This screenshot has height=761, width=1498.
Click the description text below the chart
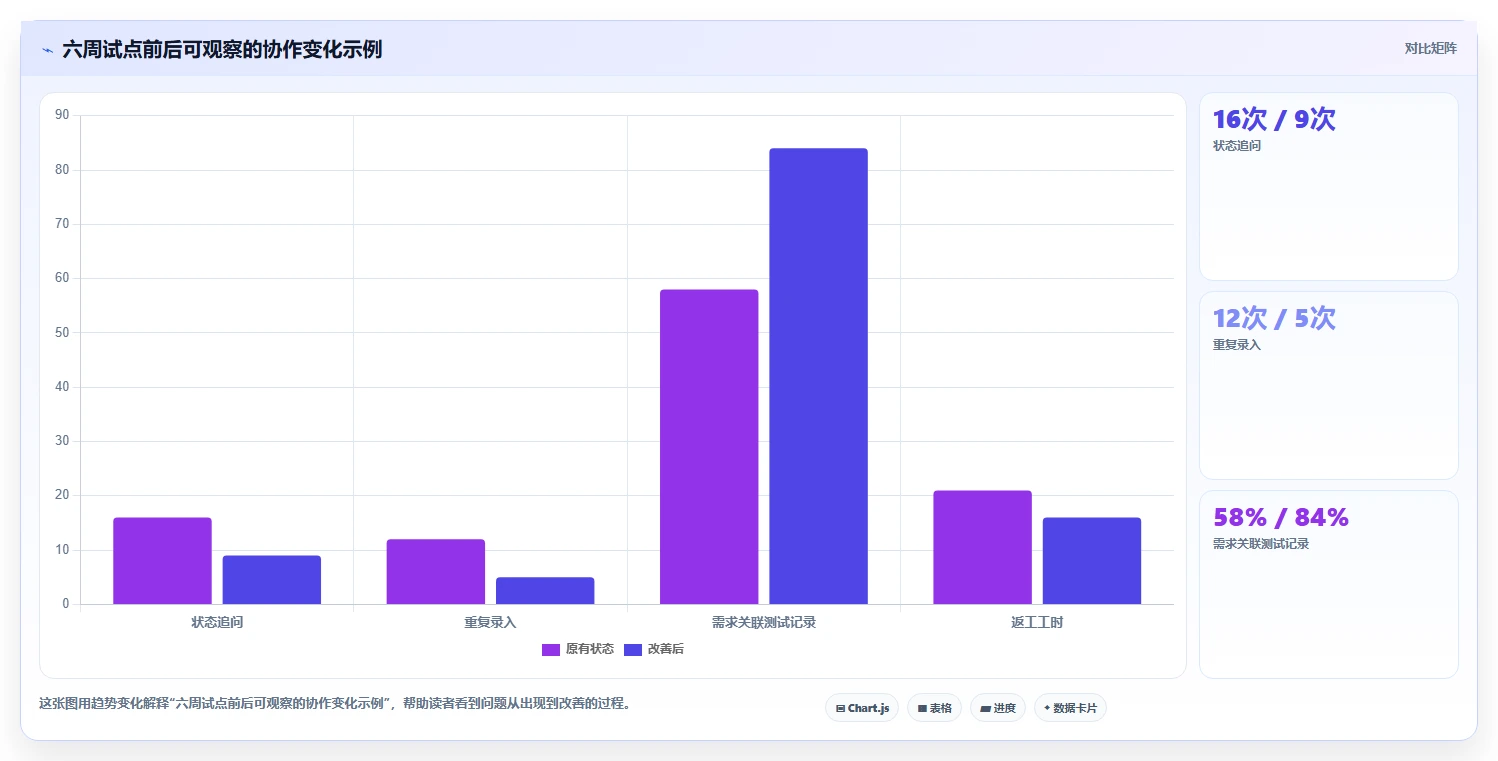(x=335, y=703)
